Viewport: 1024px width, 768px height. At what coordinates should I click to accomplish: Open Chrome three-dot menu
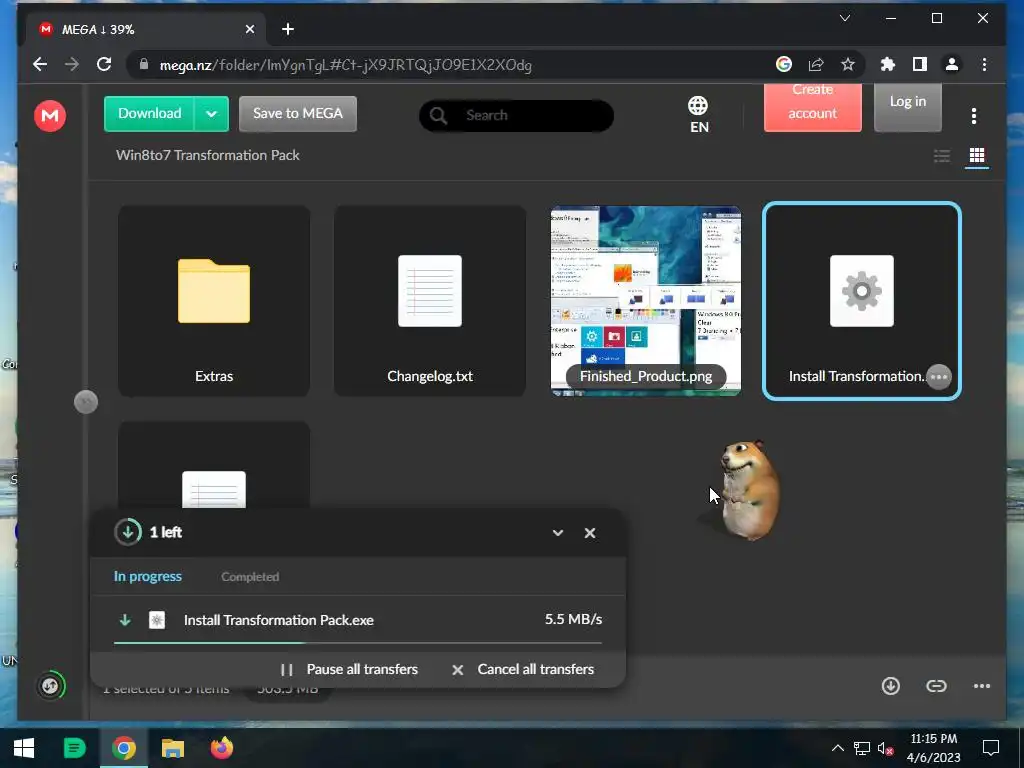point(984,64)
